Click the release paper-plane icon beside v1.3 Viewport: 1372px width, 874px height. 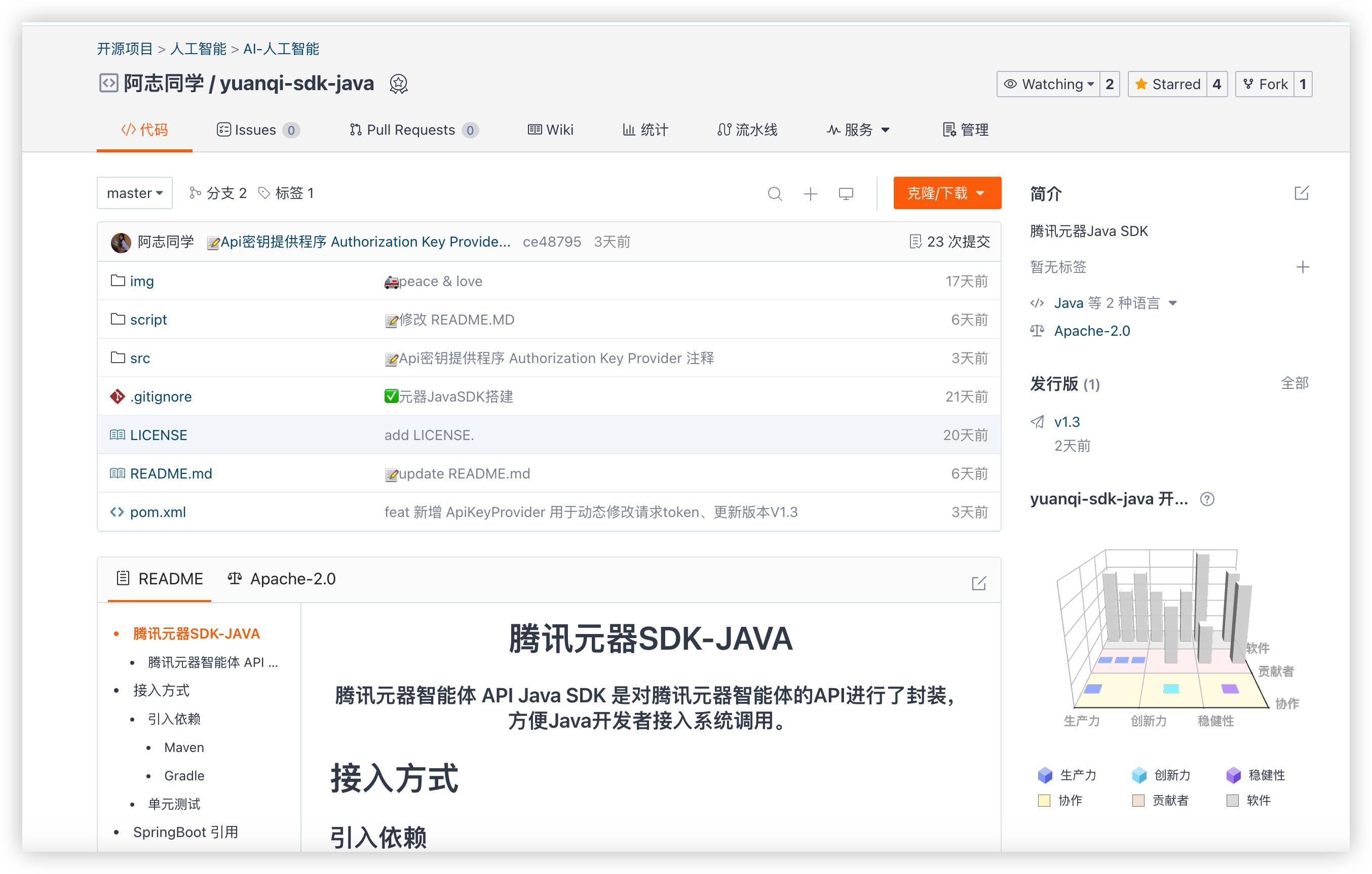point(1037,421)
